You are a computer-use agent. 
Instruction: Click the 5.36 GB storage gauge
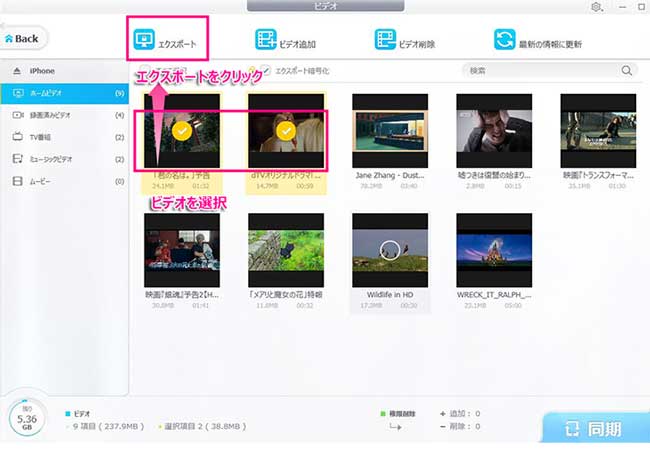(27, 419)
